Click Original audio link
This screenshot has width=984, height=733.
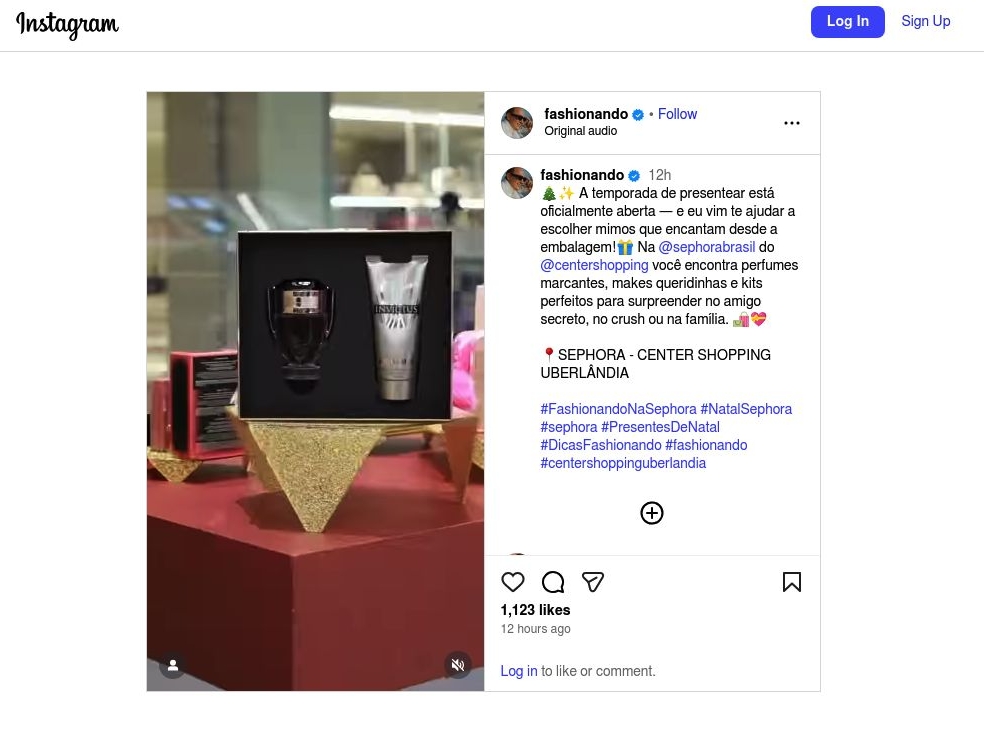pos(580,131)
